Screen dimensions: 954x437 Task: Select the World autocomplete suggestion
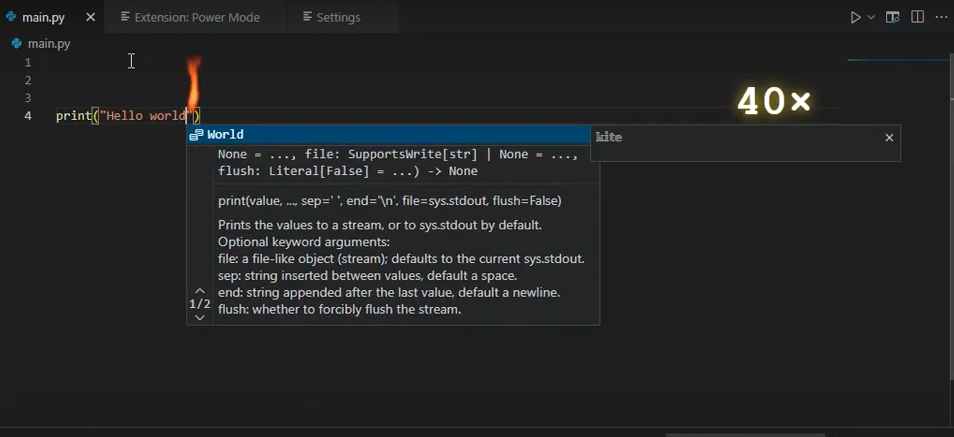tap(388, 135)
